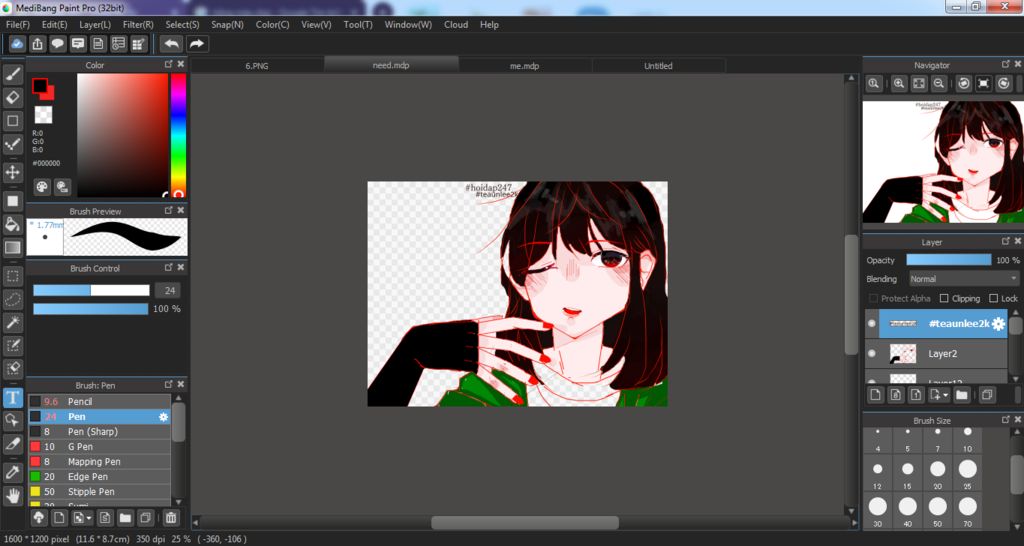Click the canvas horizontal scrollbar

[x=524, y=522]
